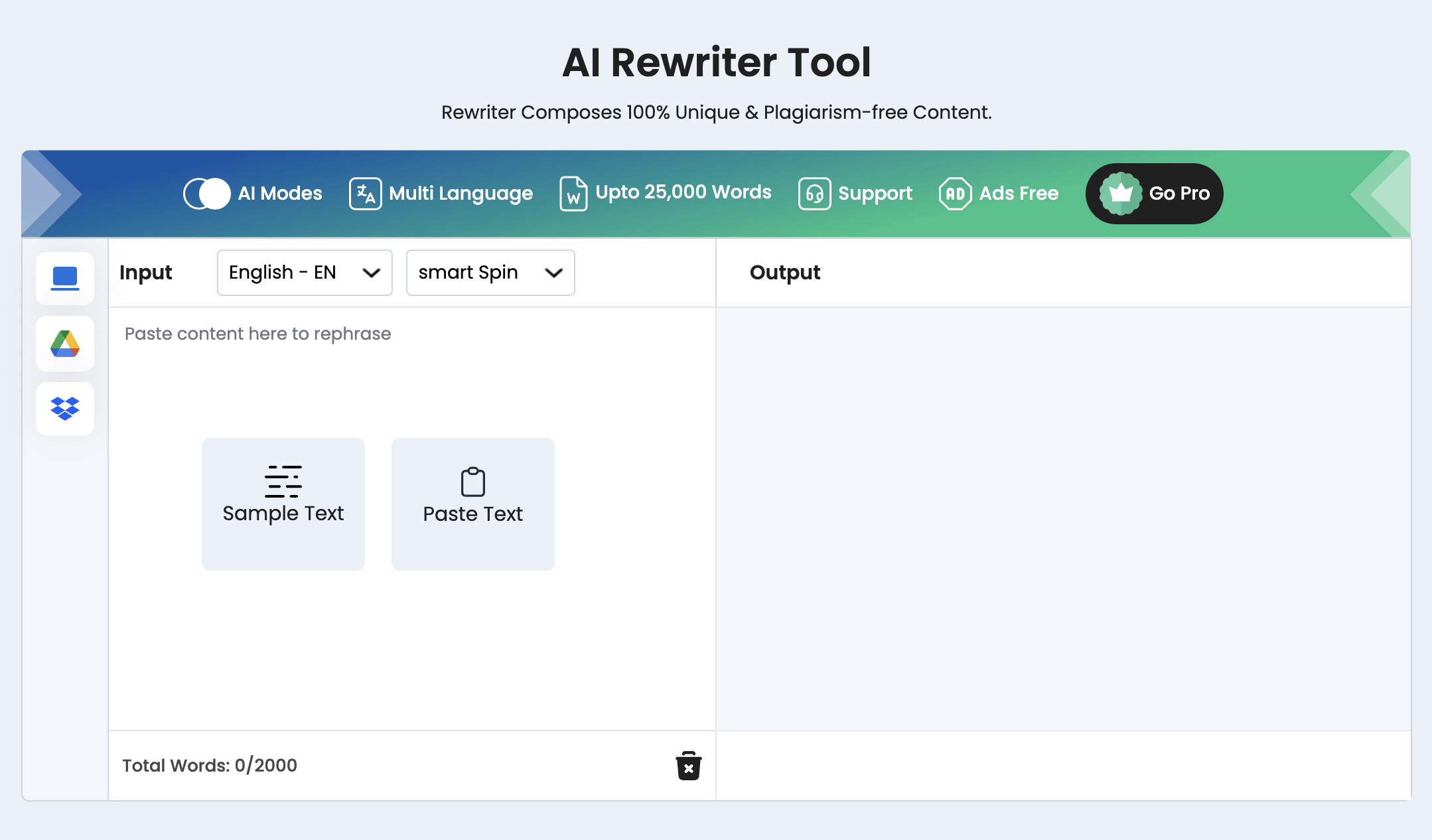
Task: Click inside the Paste content input area
Action: (412, 519)
